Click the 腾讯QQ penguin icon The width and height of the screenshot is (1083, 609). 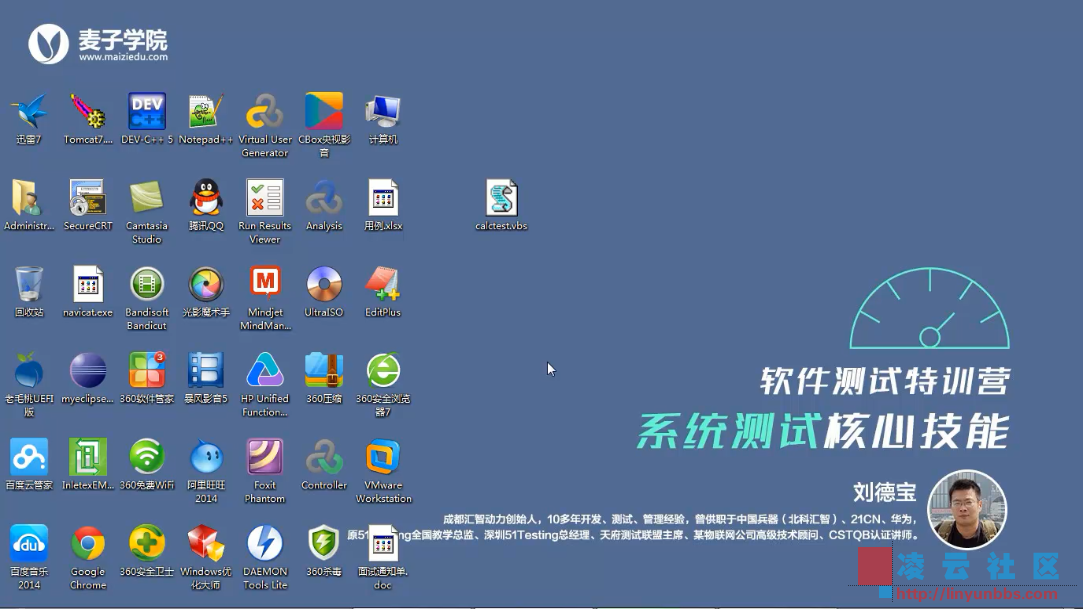coord(206,197)
